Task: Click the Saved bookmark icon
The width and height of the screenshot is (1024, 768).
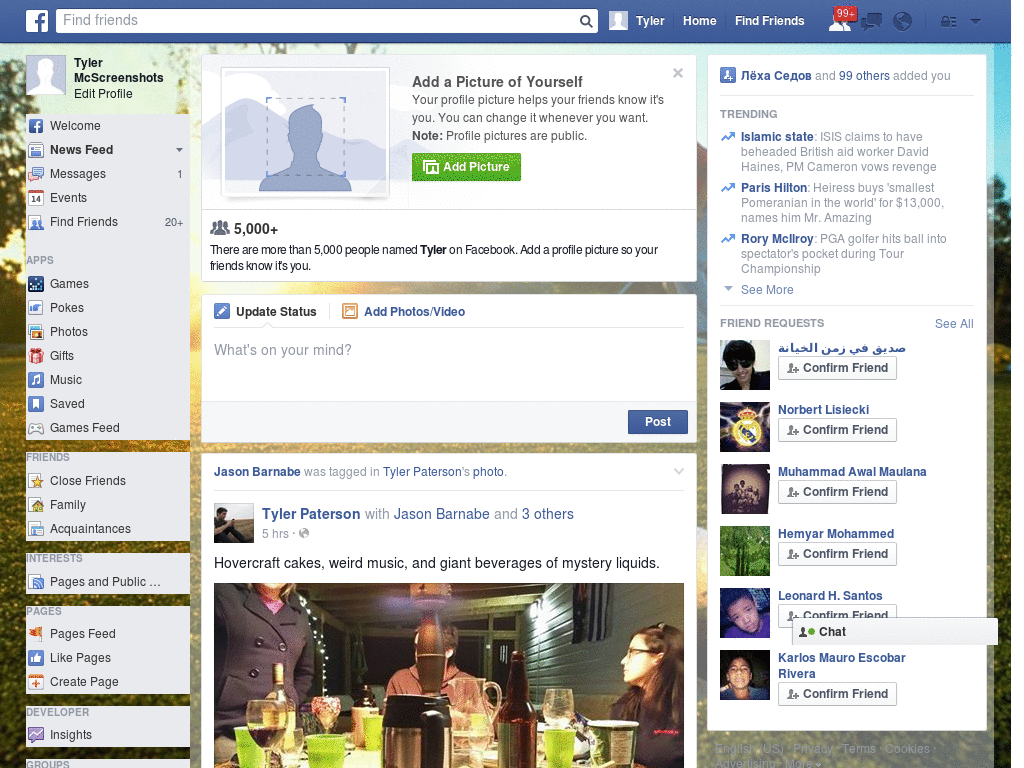Action: pyautogui.click(x=36, y=404)
